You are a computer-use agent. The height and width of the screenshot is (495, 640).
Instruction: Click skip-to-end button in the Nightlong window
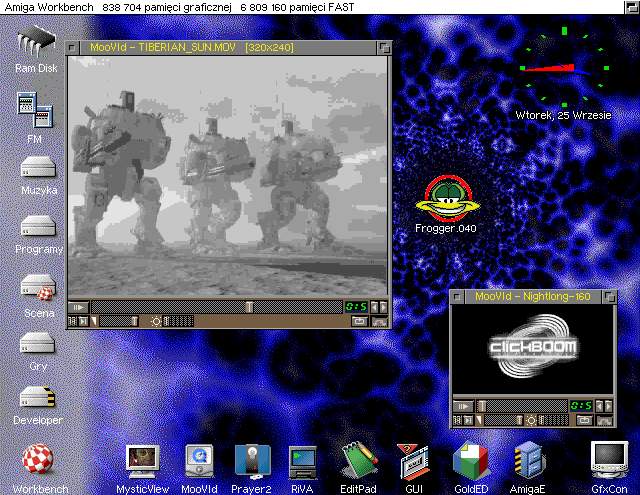[x=468, y=420]
